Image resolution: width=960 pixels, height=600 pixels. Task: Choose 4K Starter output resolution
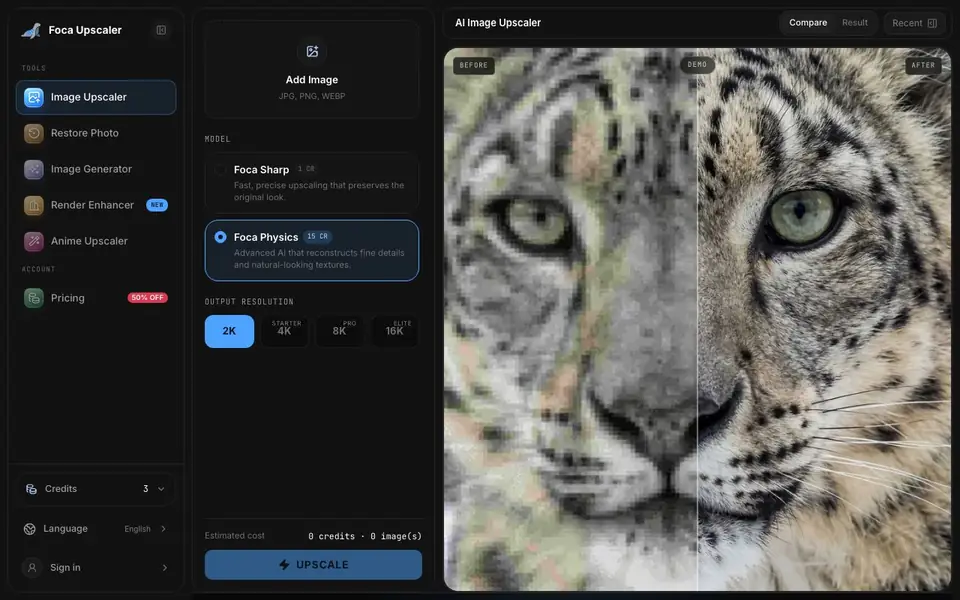coord(285,331)
